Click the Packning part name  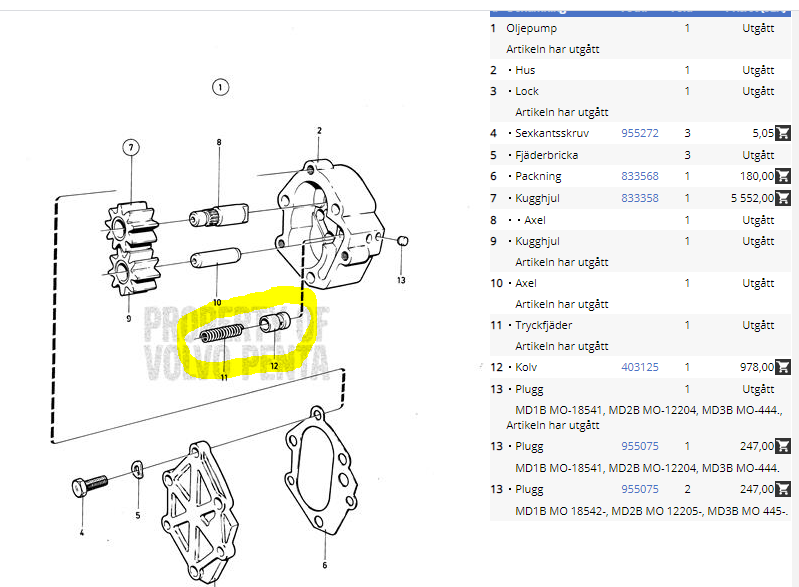tap(538, 177)
